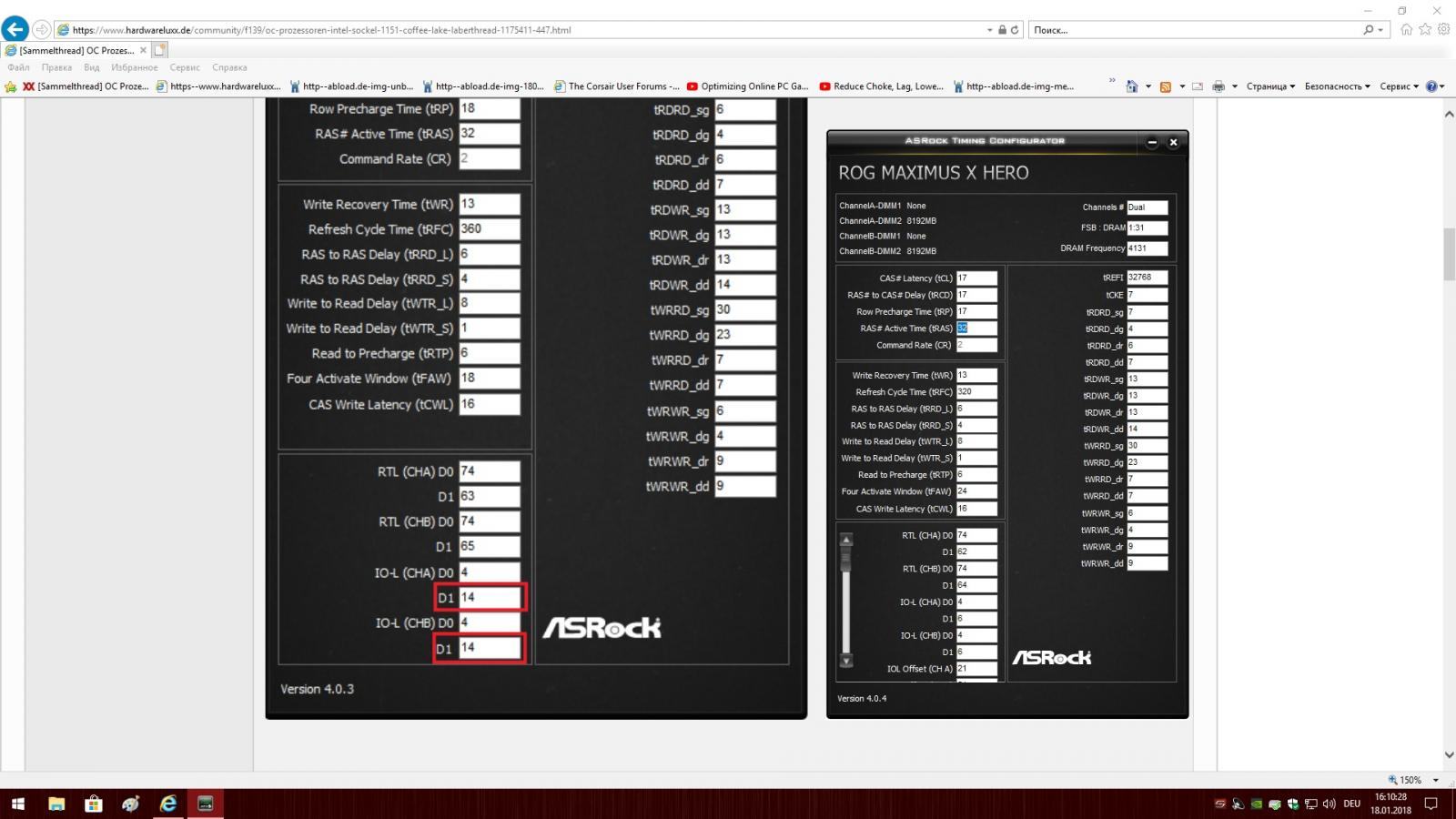This screenshot has width=1456, height=819.
Task: Expand the favorites bar overflow chevron
Action: click(1112, 81)
